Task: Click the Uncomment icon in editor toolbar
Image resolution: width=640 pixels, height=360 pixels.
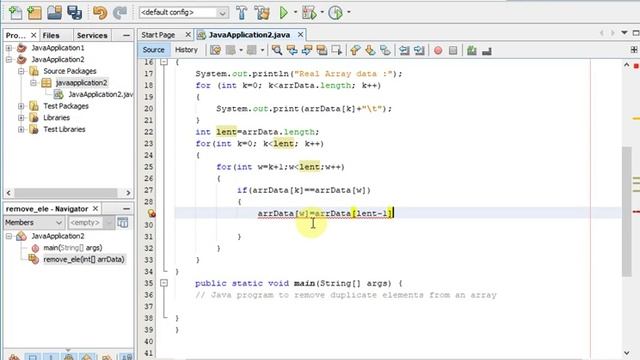Action: coord(487,50)
